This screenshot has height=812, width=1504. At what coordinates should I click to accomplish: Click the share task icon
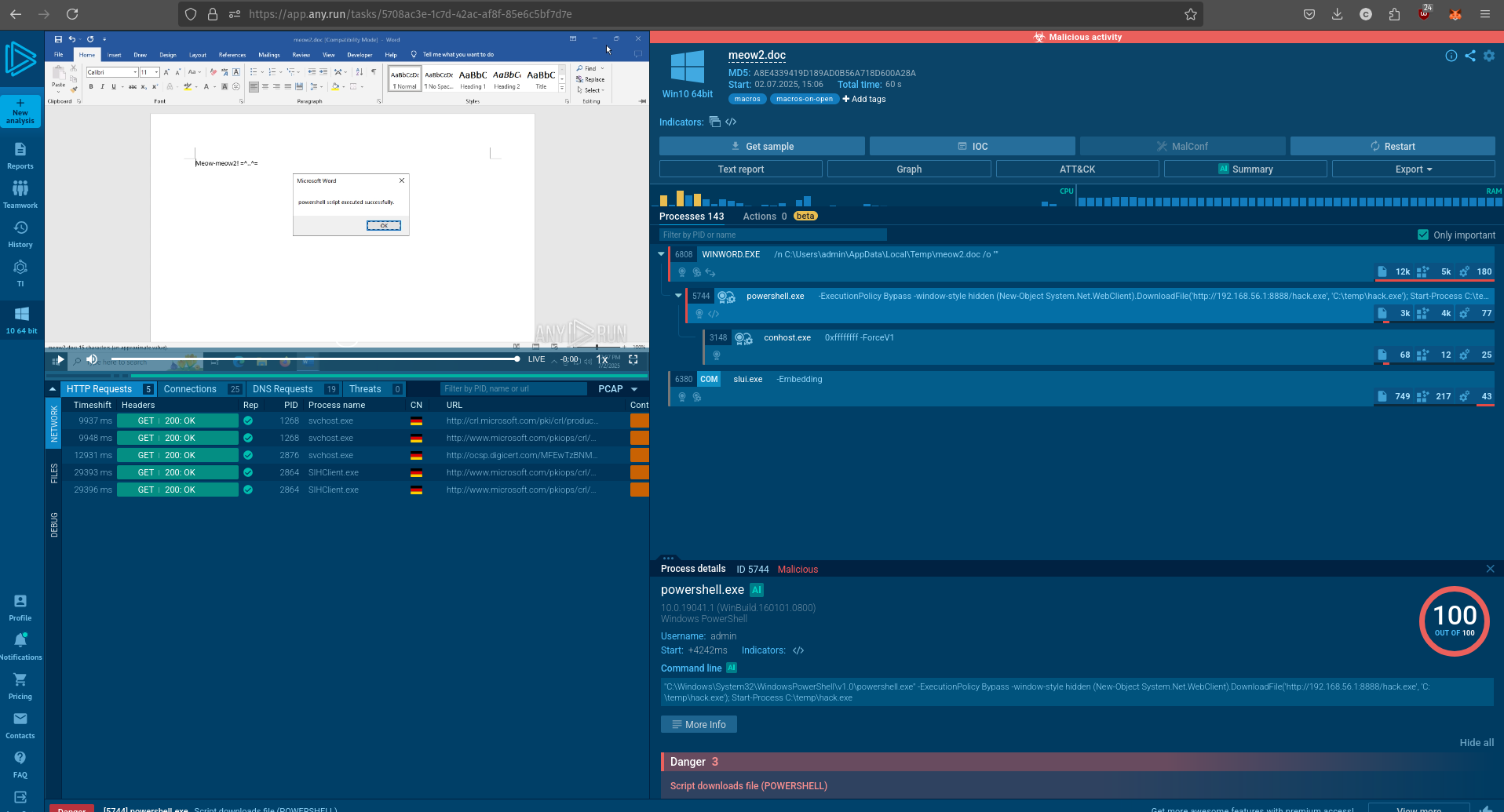(1470, 56)
